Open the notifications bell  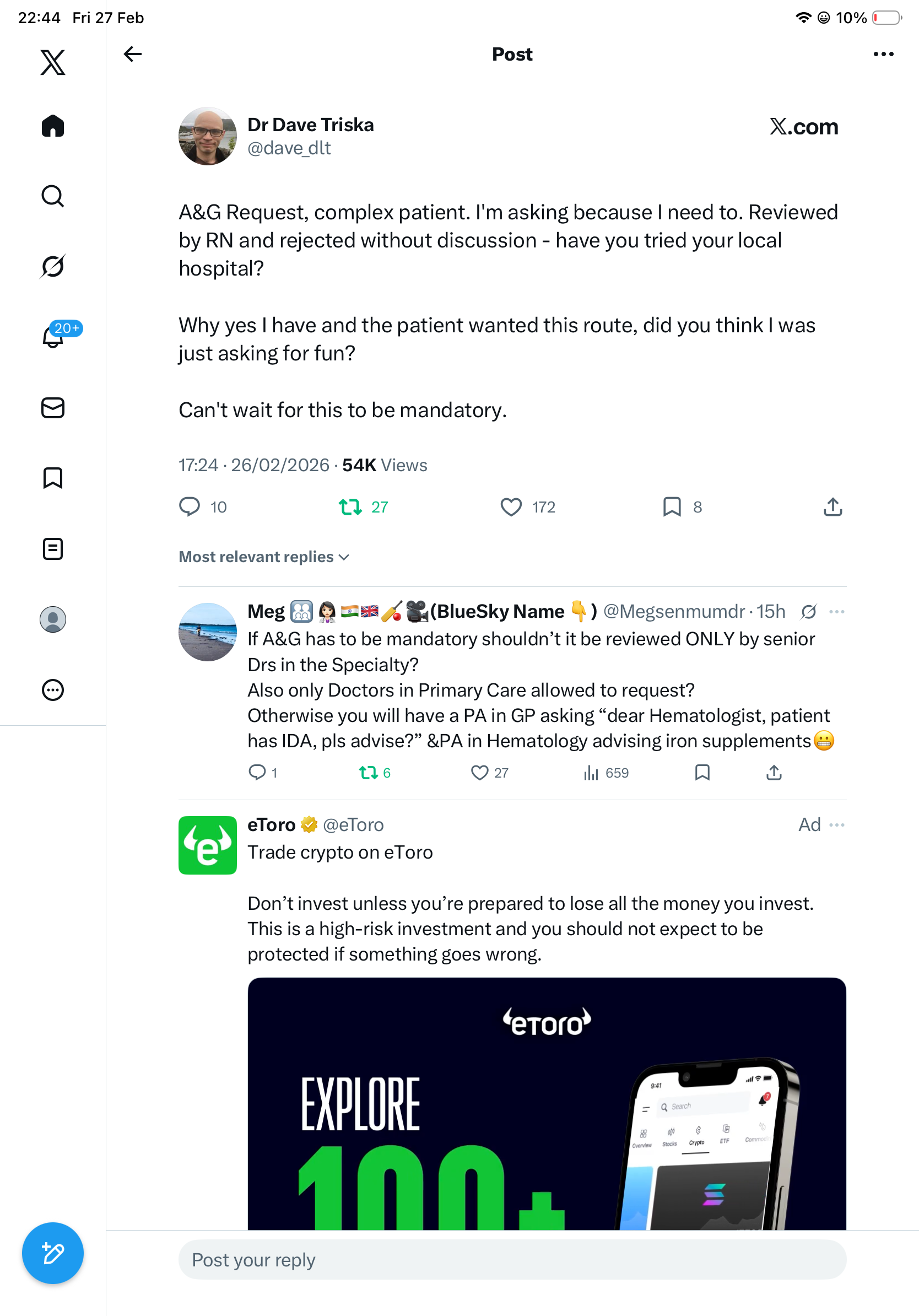point(53,337)
